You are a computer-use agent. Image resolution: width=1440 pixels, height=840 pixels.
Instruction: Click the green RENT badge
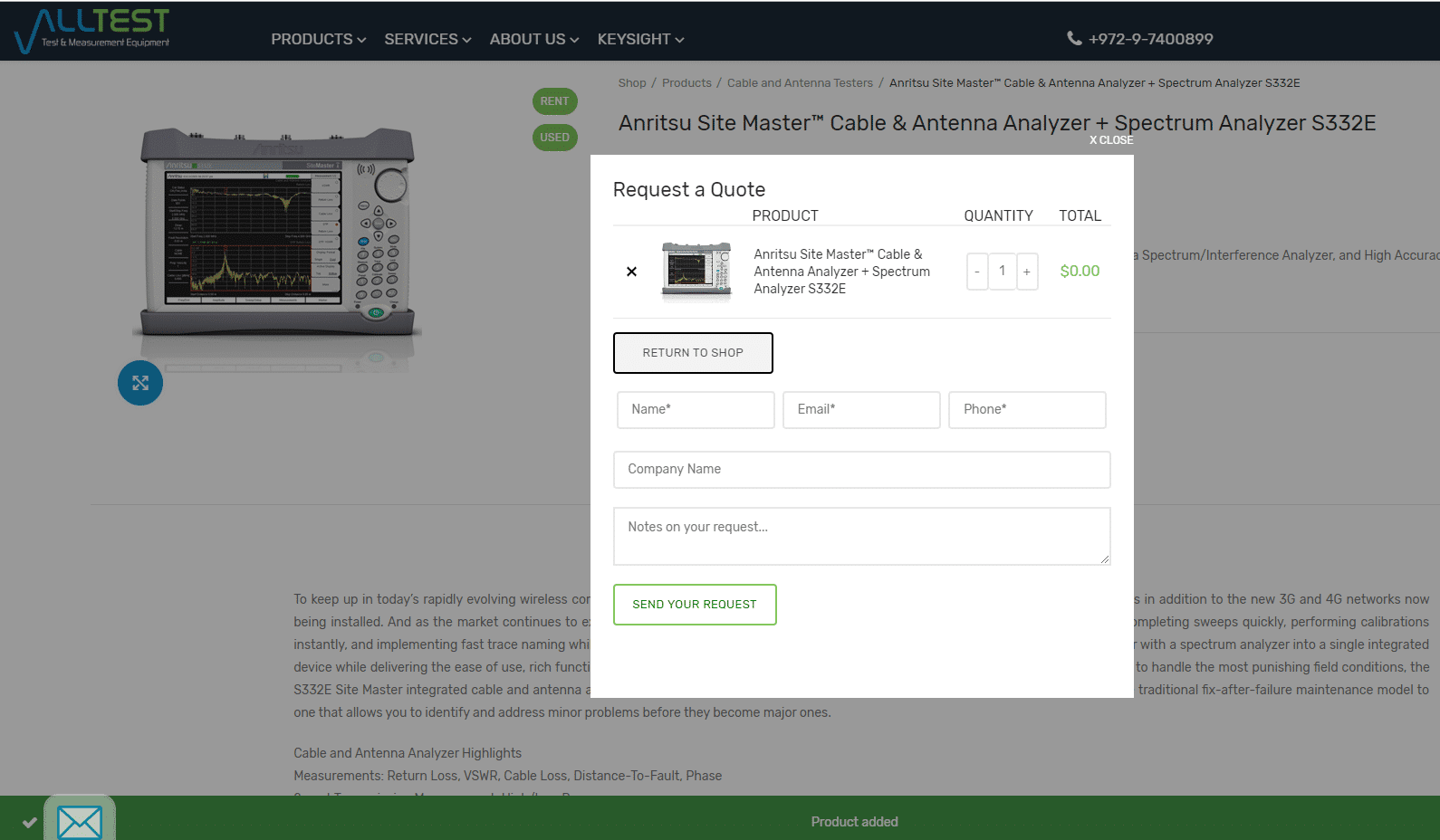(554, 101)
